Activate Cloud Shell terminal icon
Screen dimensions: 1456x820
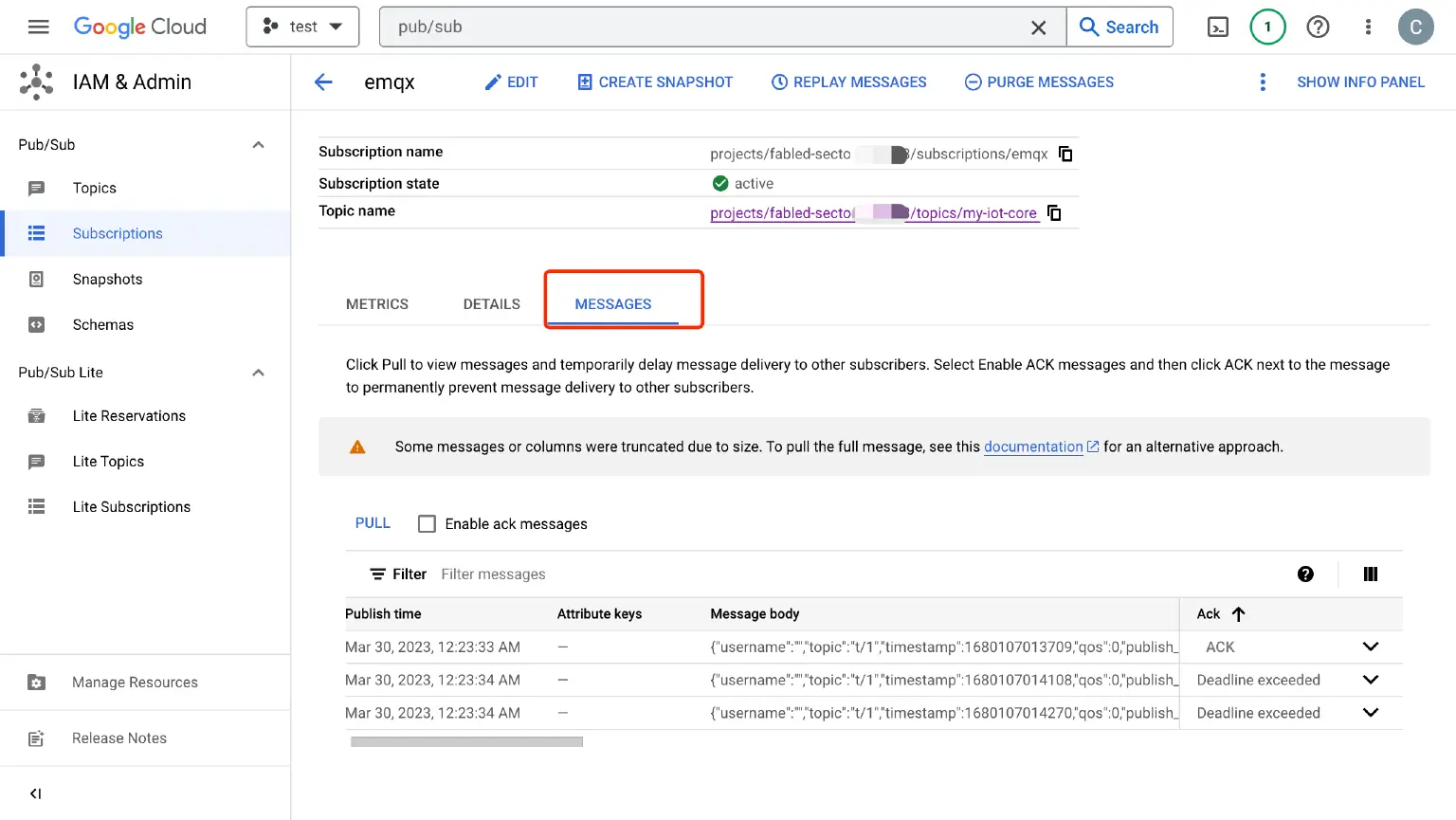1218,27
